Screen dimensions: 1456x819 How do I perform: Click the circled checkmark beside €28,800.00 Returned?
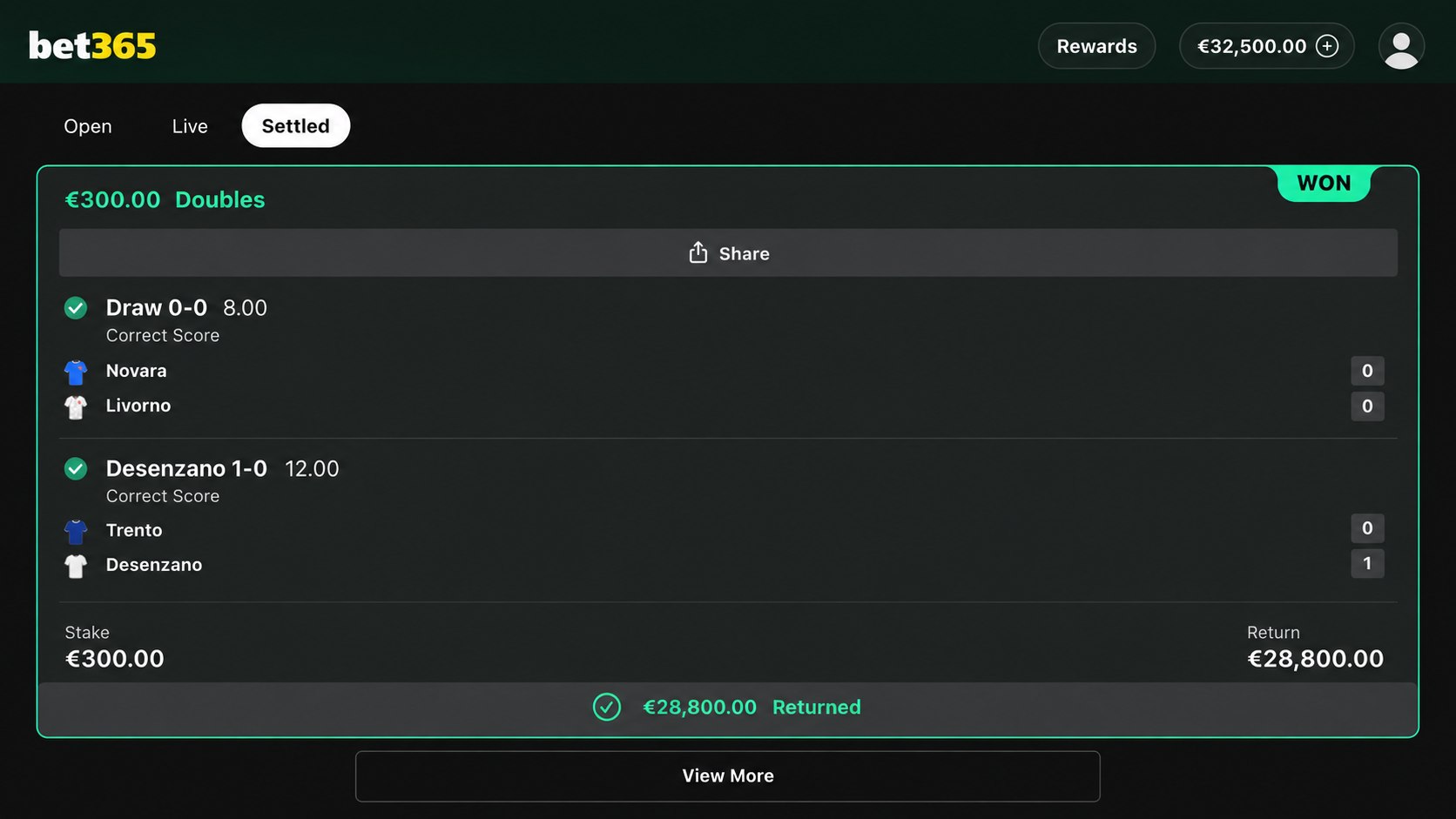607,707
